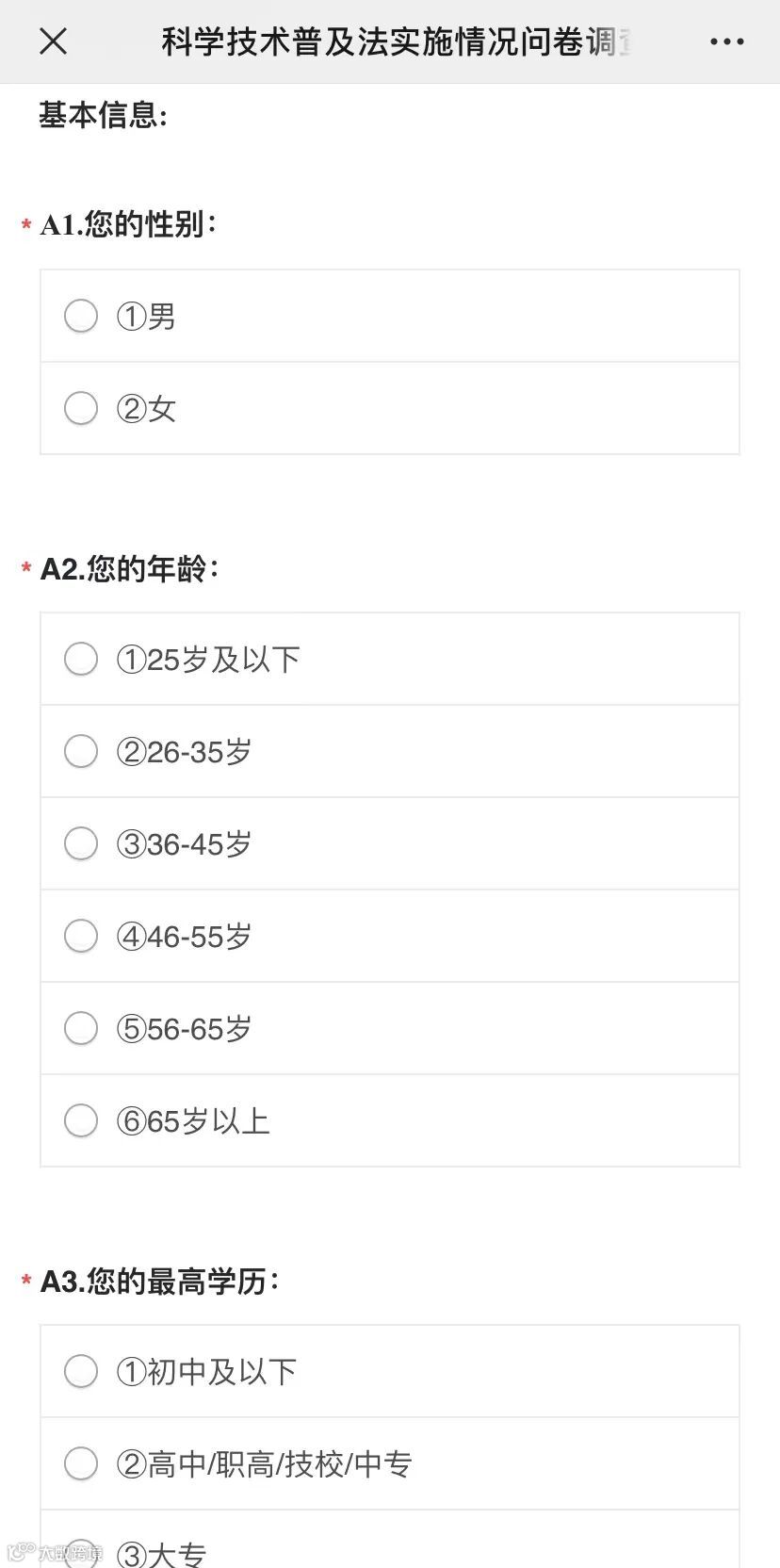The image size is (780, 1568).
Task: Open the three-dots more options menu
Action: pos(726,41)
